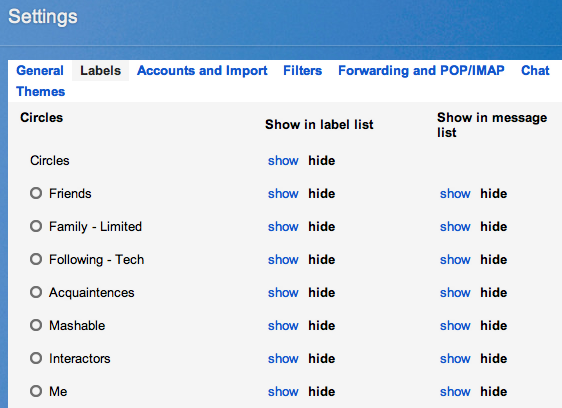Show Mashable in message list
The height and width of the screenshot is (408, 562).
click(x=455, y=326)
